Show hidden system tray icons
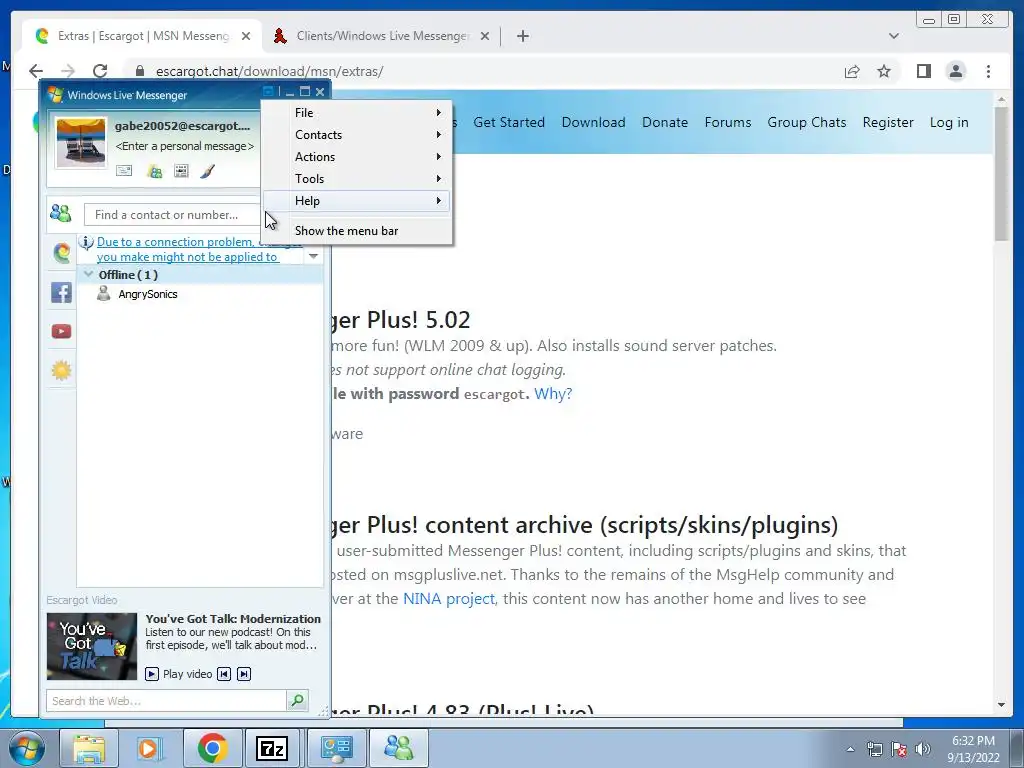The image size is (1024, 768). 850,749
